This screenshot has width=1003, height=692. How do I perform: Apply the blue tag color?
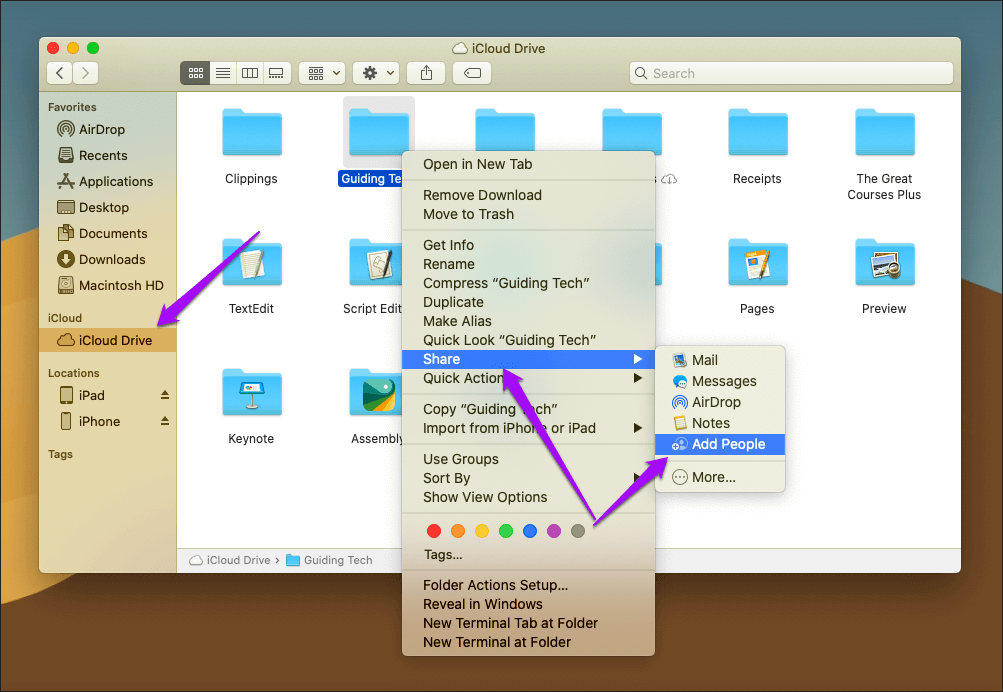(530, 531)
